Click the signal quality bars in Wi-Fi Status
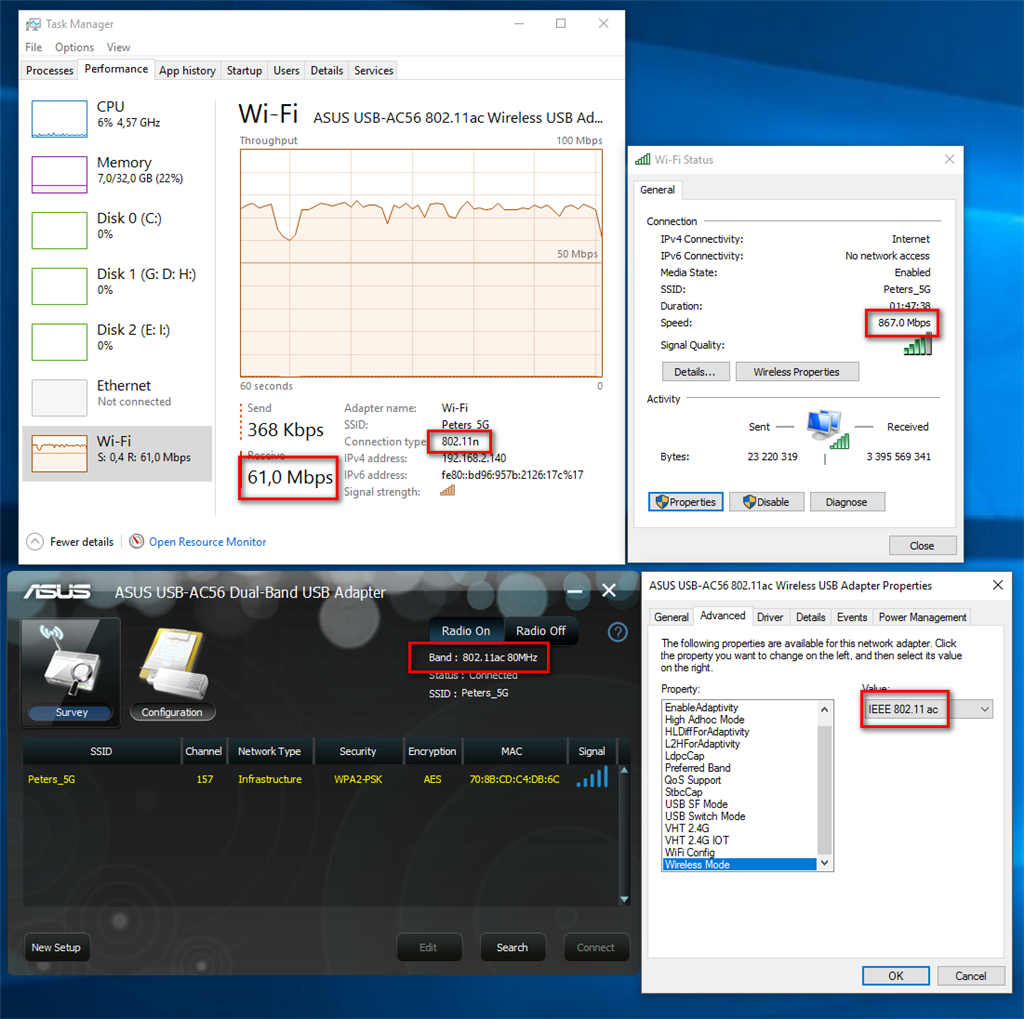This screenshot has width=1024, height=1019. 918,344
